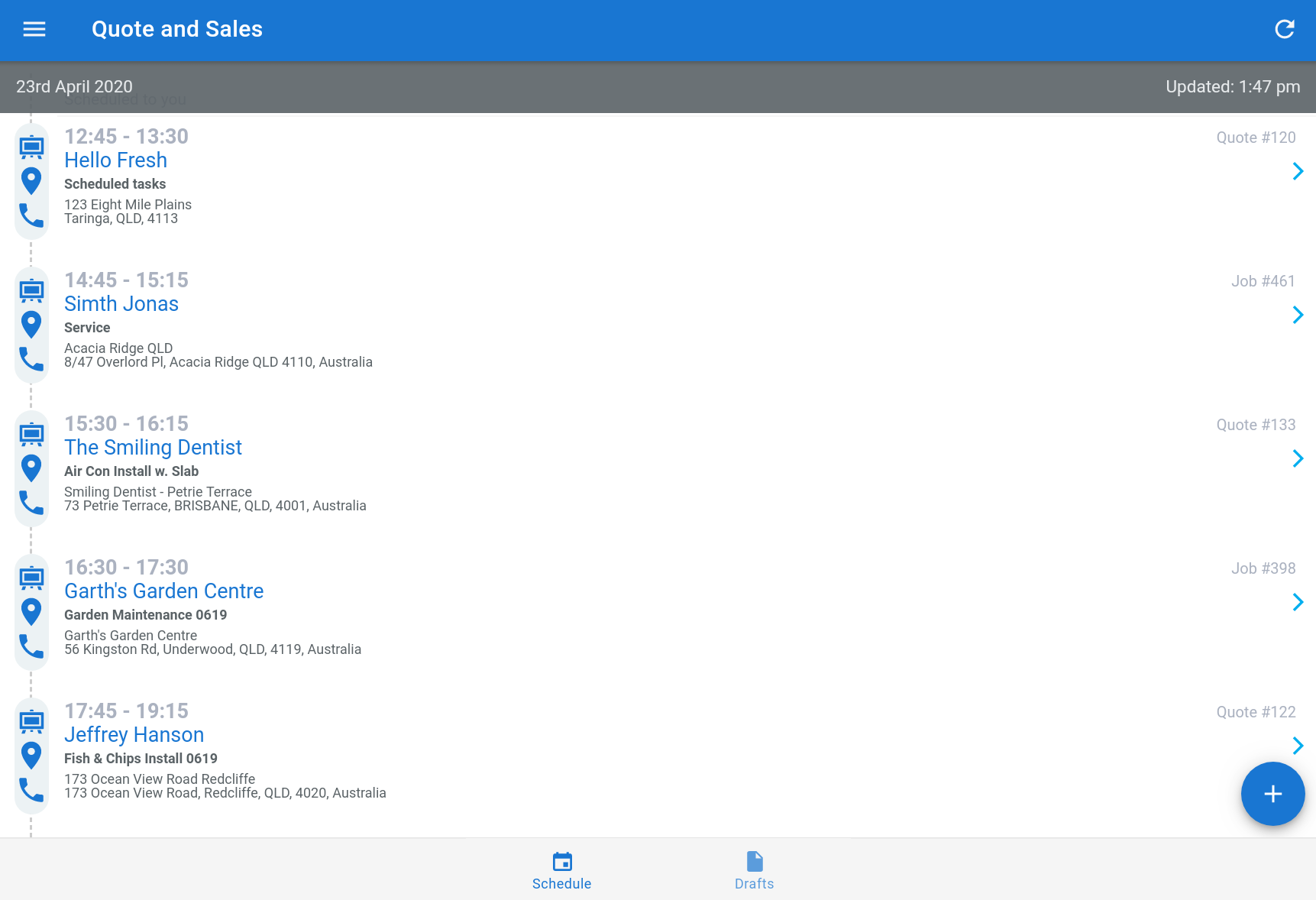Viewport: 1316px width, 900px height.
Task: Tap the phone icon for Hello Fresh
Action: click(31, 216)
